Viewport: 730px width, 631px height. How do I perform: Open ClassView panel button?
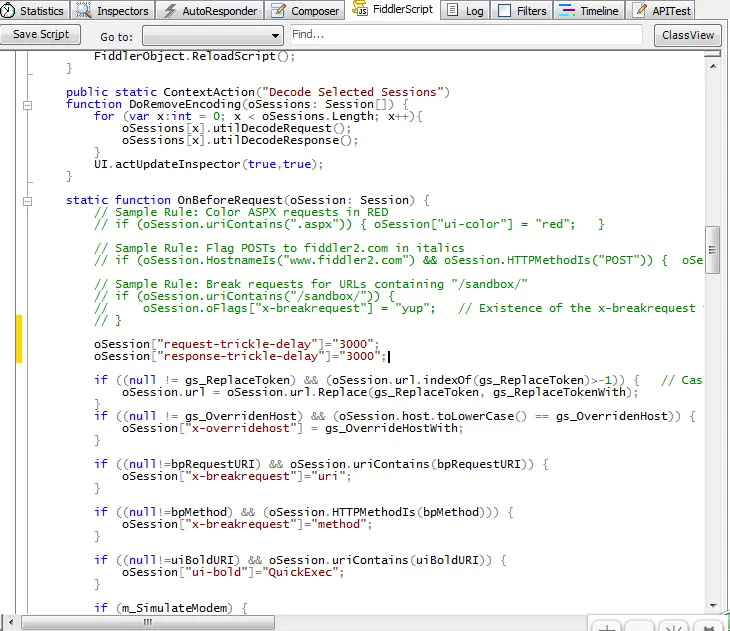point(687,35)
